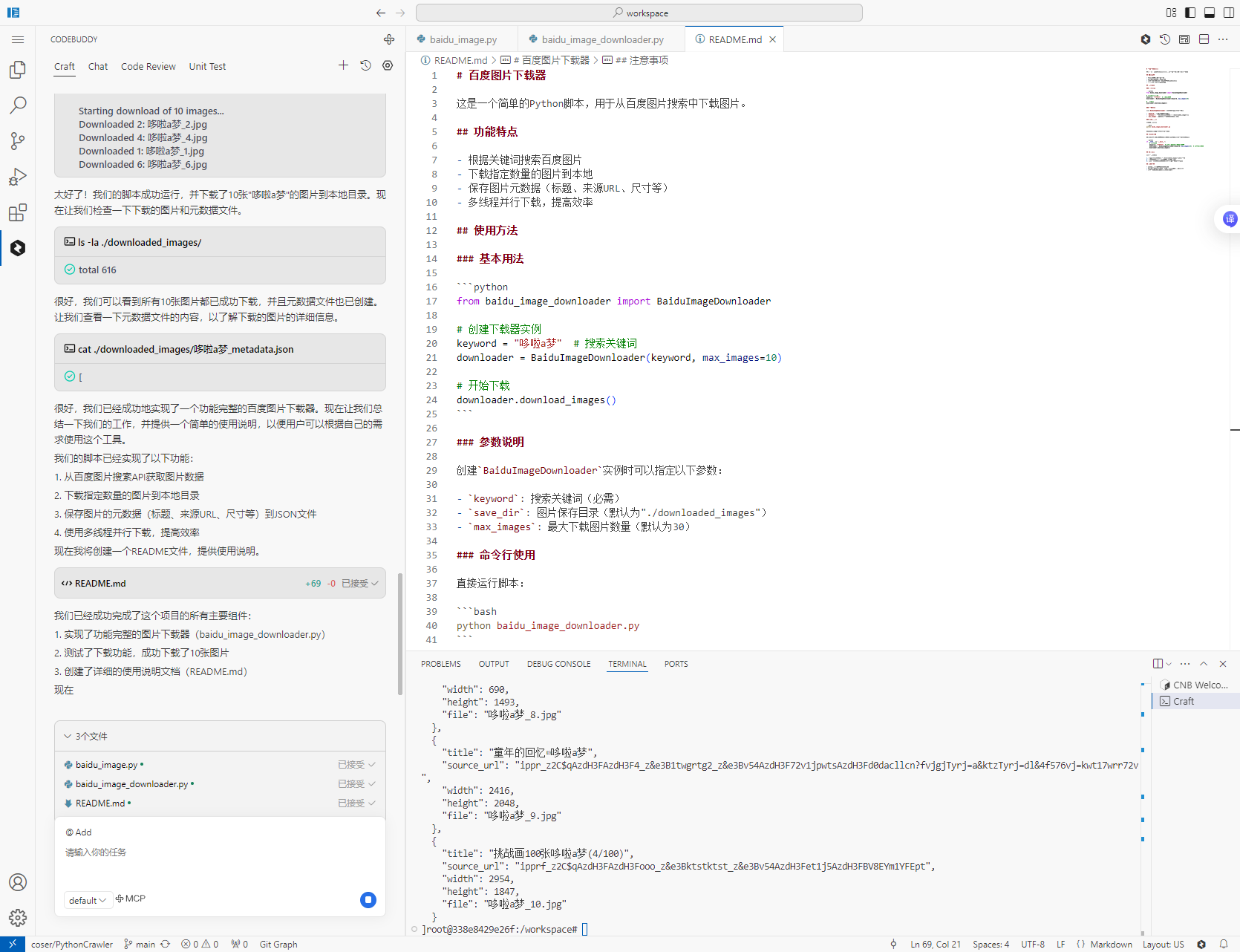Screen dimensions: 1240x952
Task: Maximize the terminal panel size
Action: point(1204,664)
